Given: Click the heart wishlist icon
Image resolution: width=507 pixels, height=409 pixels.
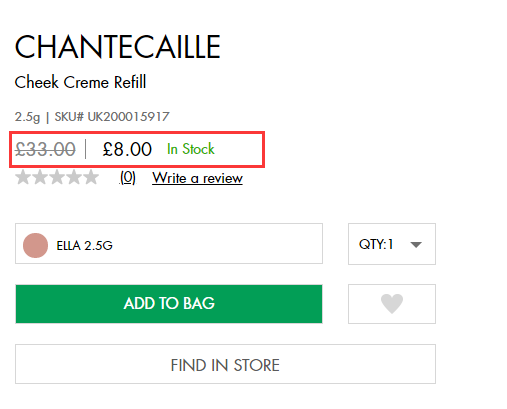Looking at the screenshot, I should click(x=392, y=304).
